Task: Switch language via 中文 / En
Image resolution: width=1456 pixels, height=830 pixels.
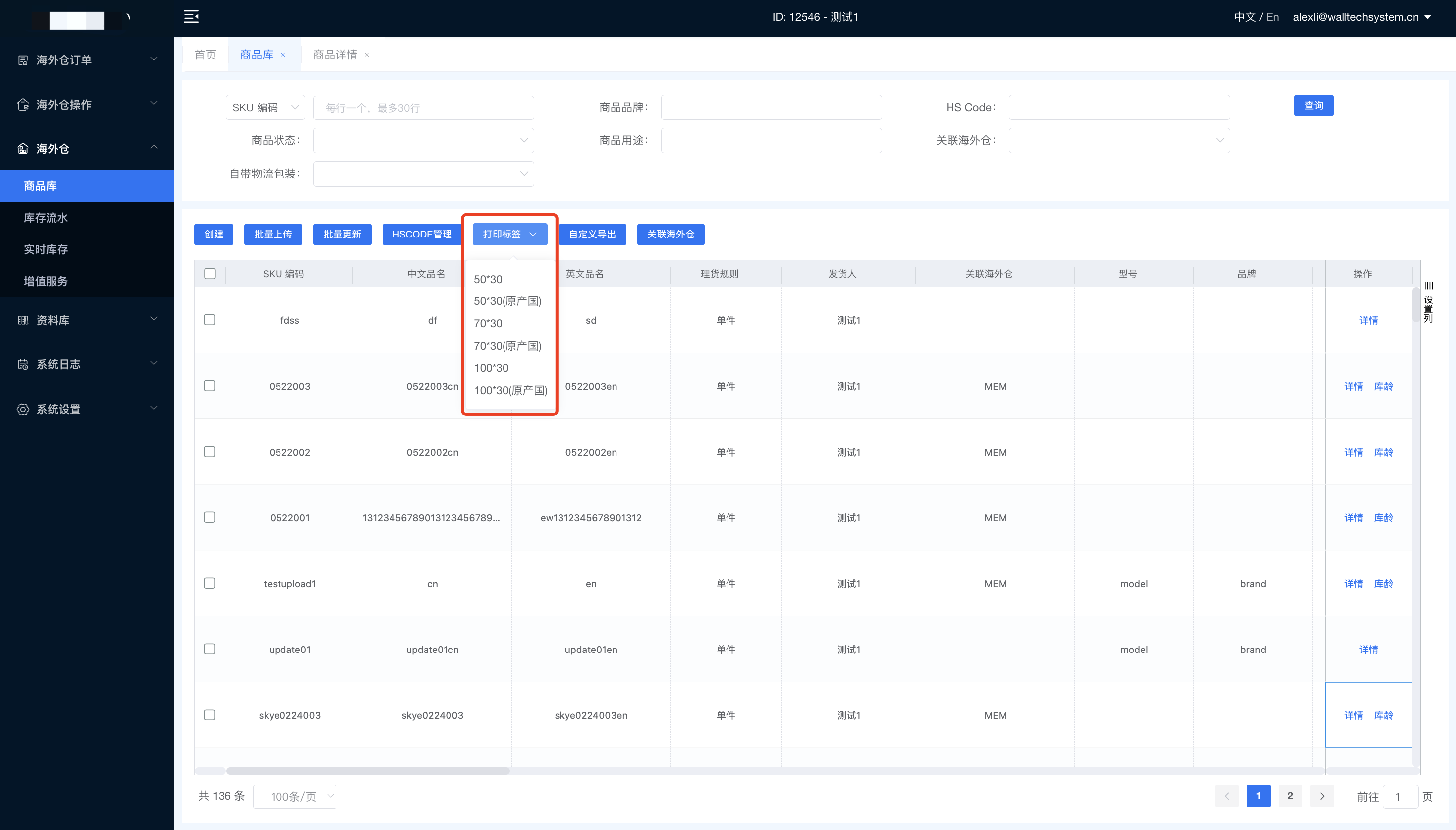Action: pyautogui.click(x=1256, y=17)
